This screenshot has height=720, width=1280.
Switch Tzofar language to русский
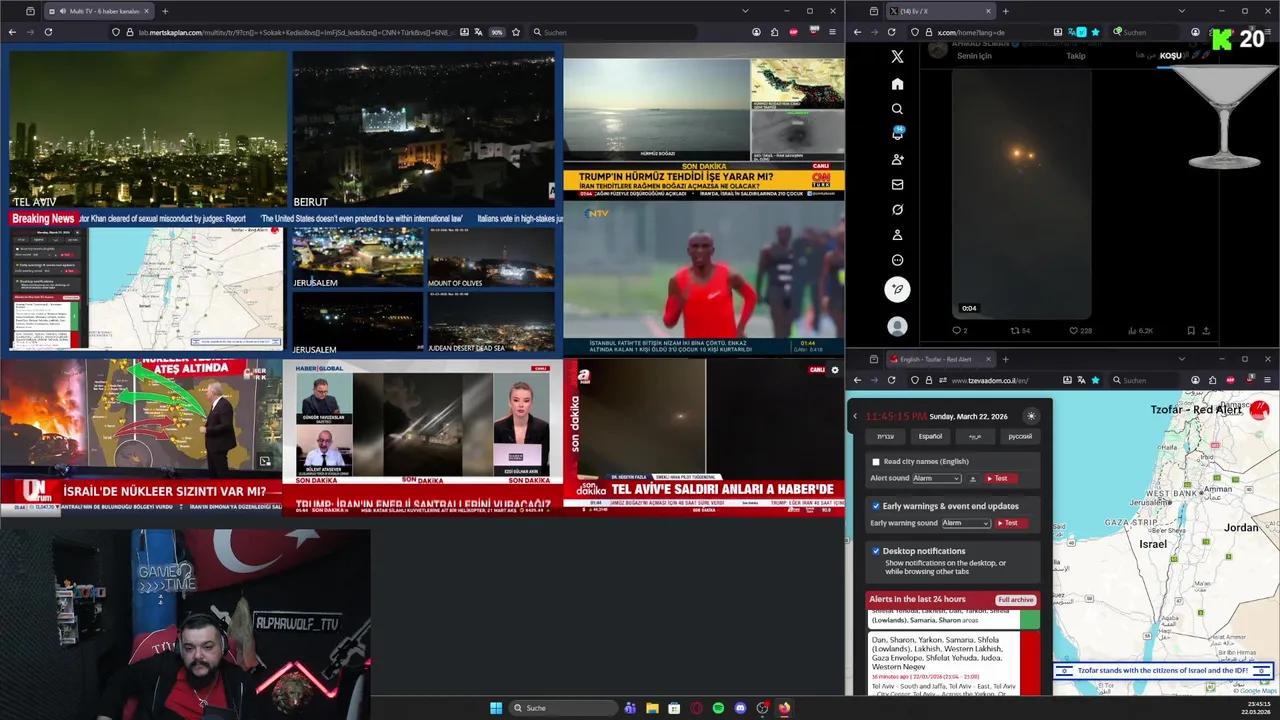point(1020,436)
